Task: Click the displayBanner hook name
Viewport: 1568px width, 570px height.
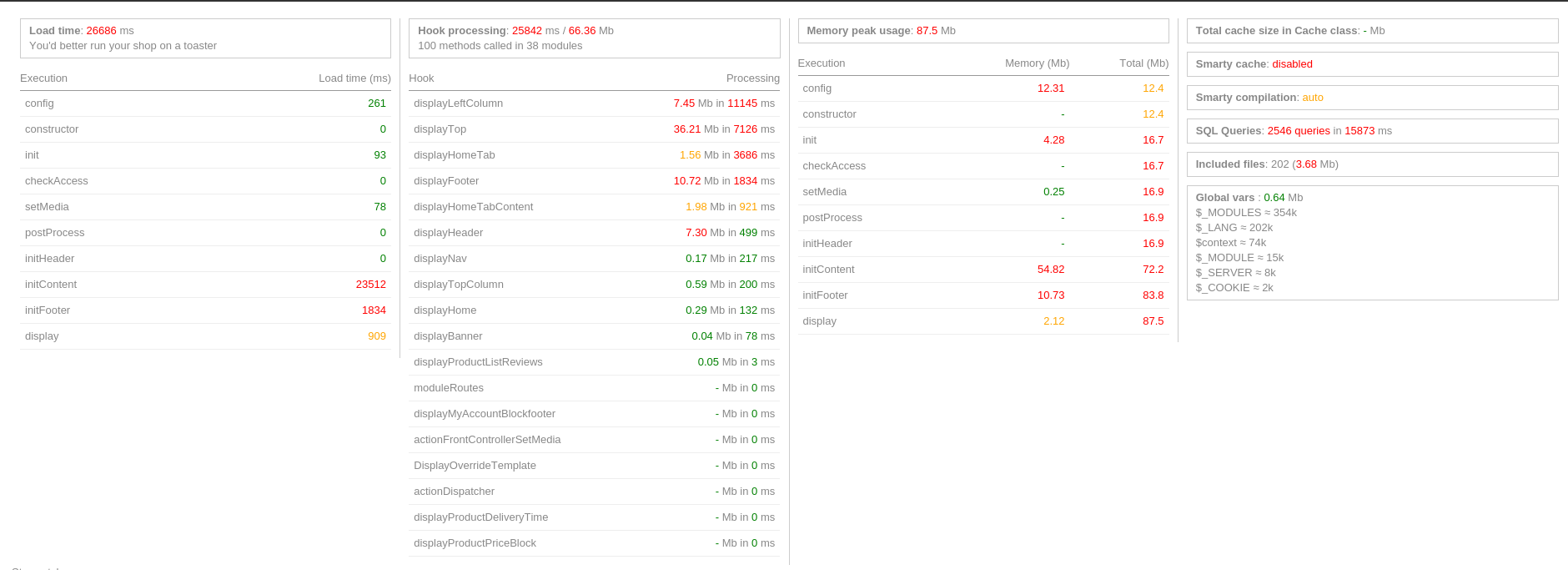Action: [x=448, y=336]
